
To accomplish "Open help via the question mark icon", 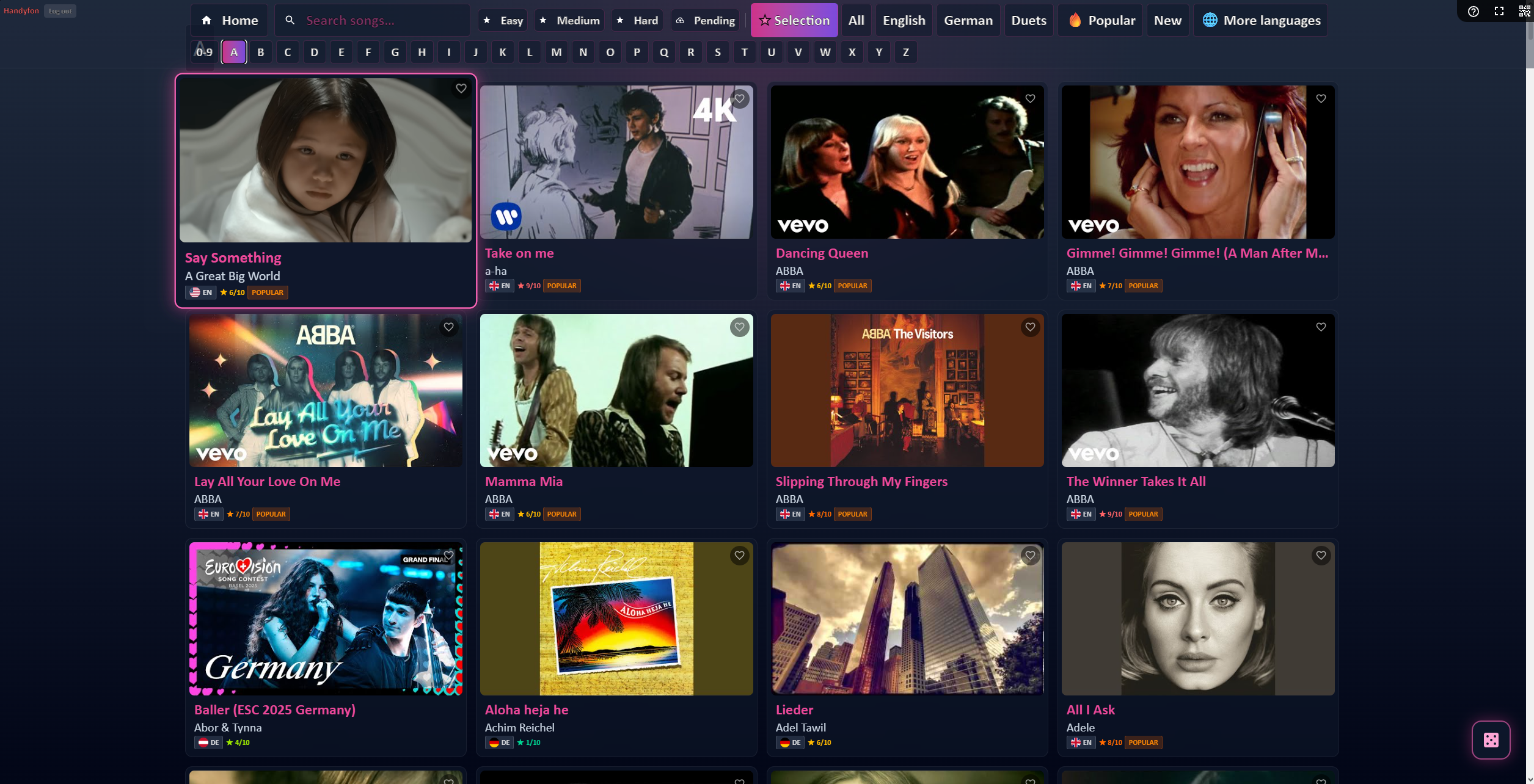I will (x=1472, y=11).
